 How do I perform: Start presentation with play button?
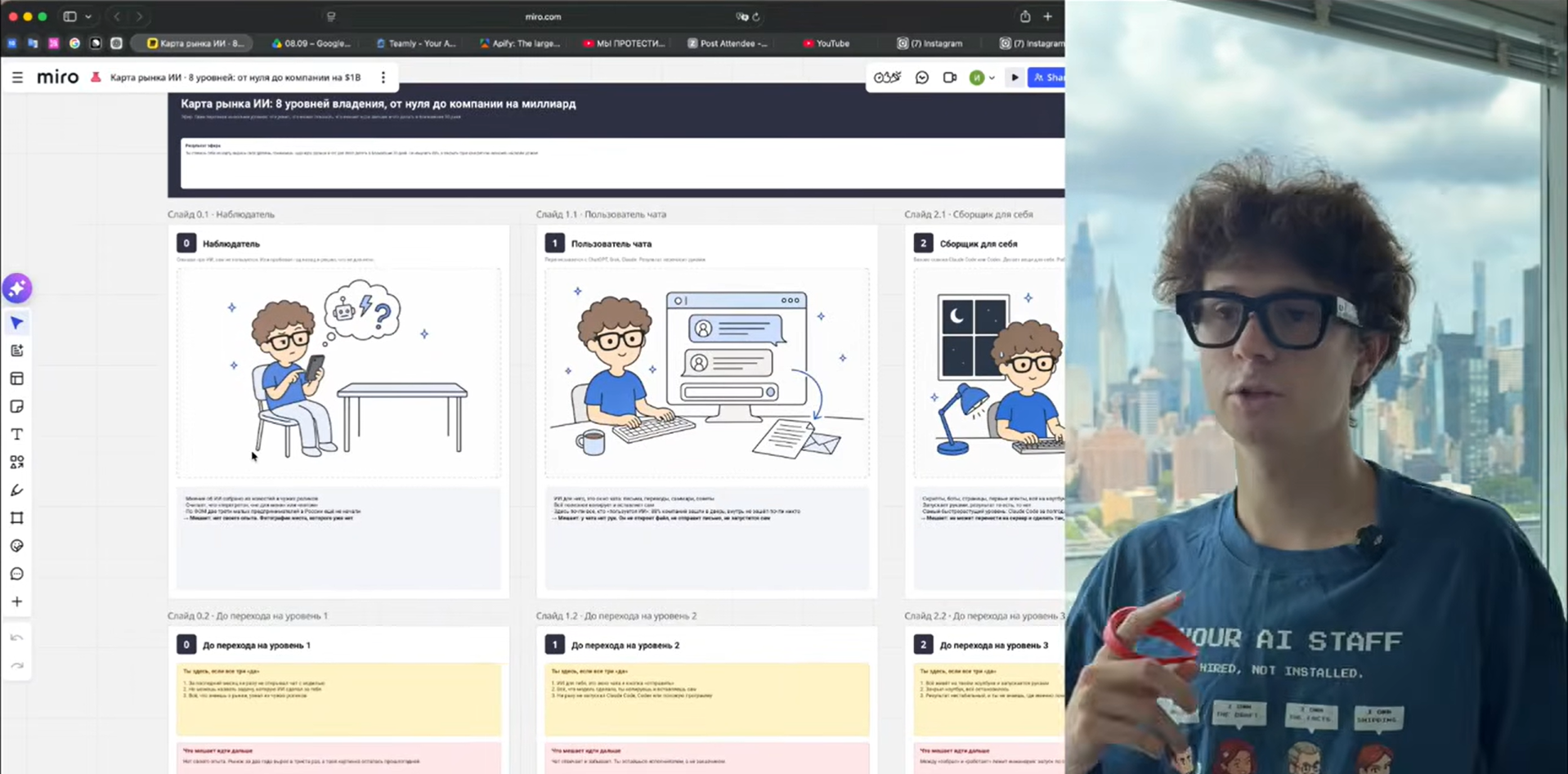(x=1015, y=78)
